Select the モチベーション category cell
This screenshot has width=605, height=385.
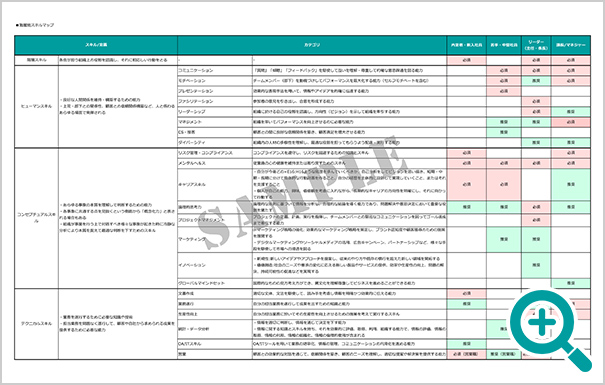215,81
